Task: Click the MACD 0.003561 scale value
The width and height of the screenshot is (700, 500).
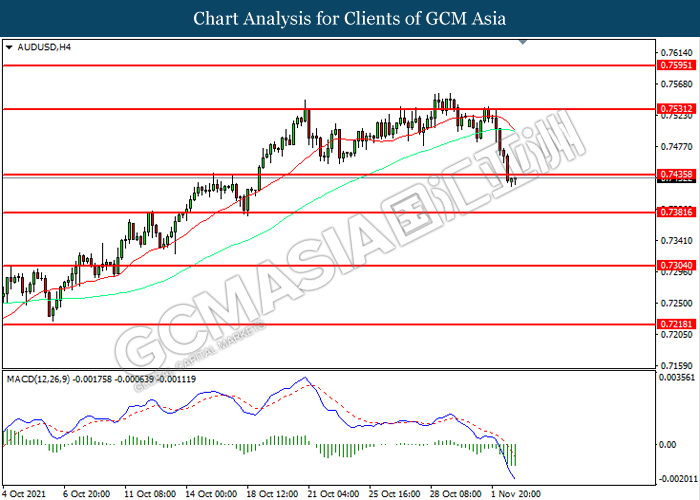Action: pos(677,378)
